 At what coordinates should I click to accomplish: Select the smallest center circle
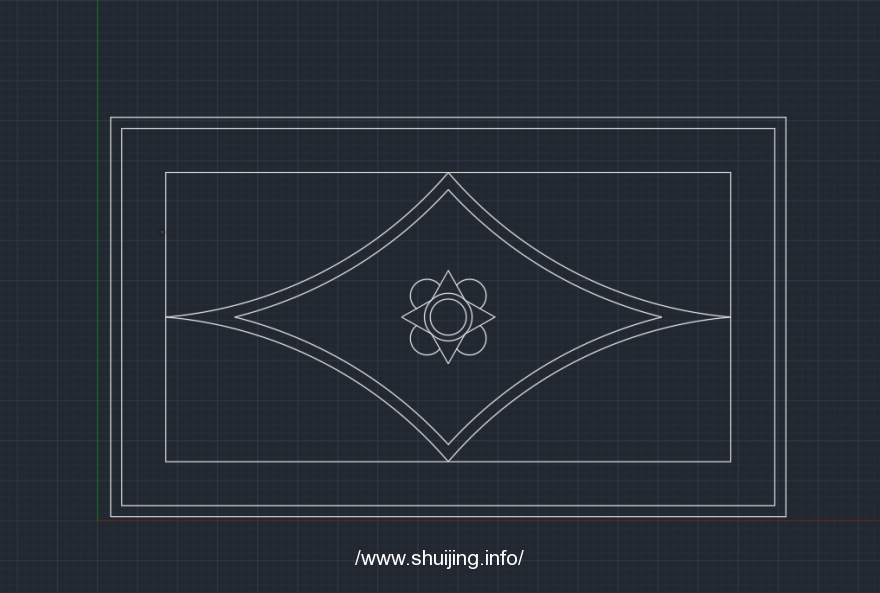[x=448, y=317]
